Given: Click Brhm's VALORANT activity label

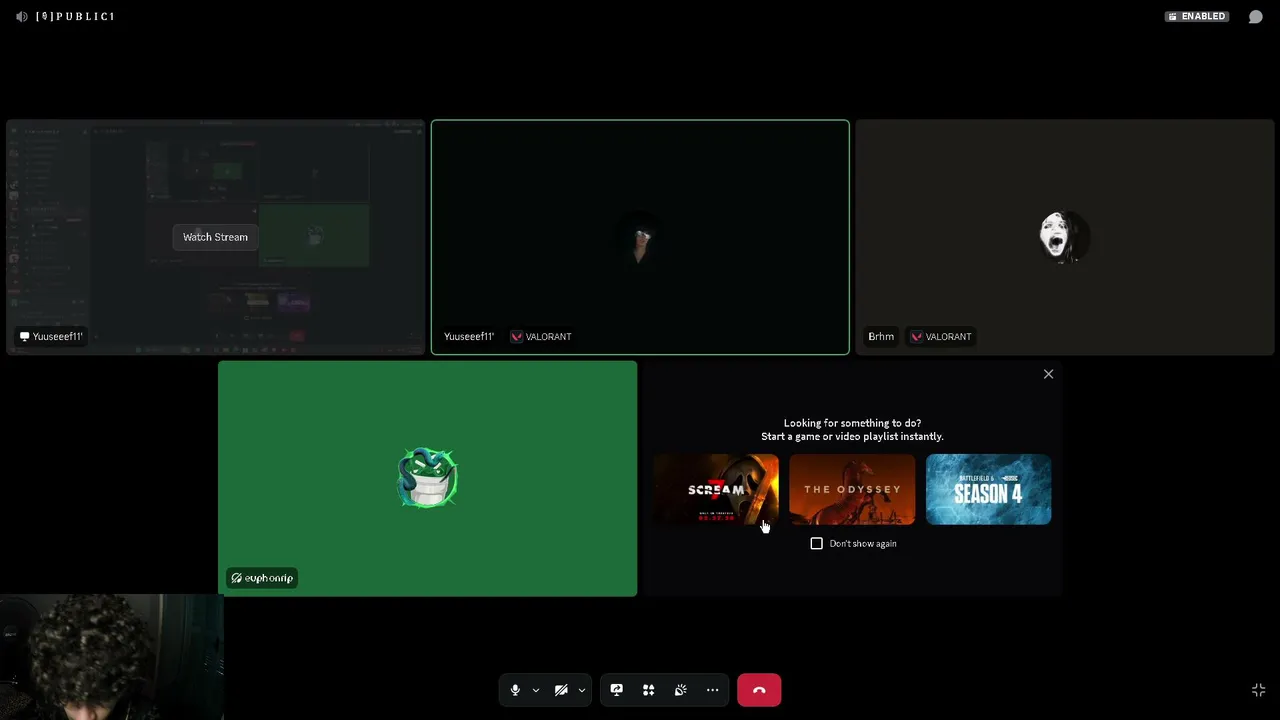Looking at the screenshot, I should (x=940, y=336).
